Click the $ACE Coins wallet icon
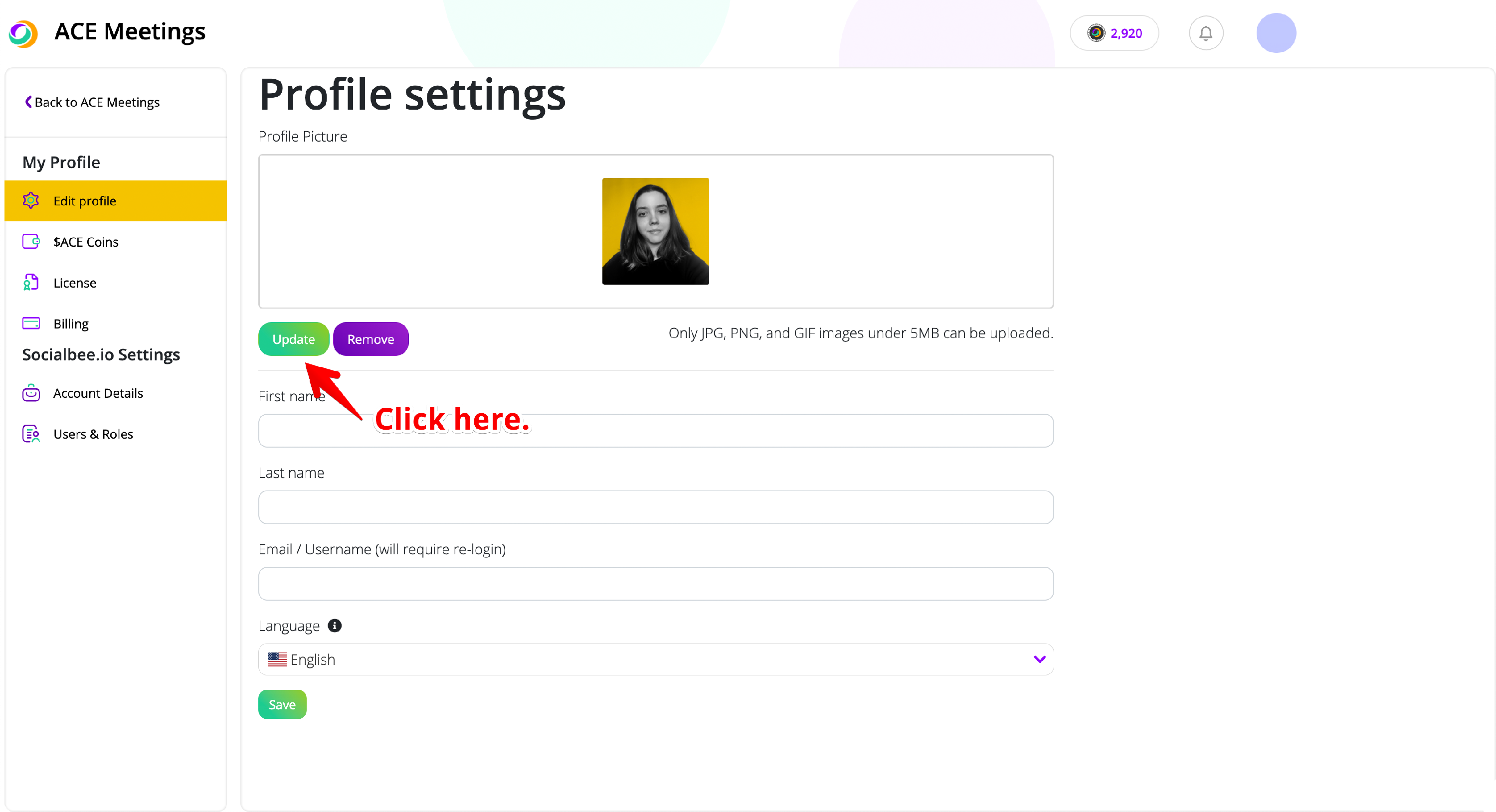Image resolution: width=1496 pixels, height=812 pixels. pyautogui.click(x=31, y=241)
